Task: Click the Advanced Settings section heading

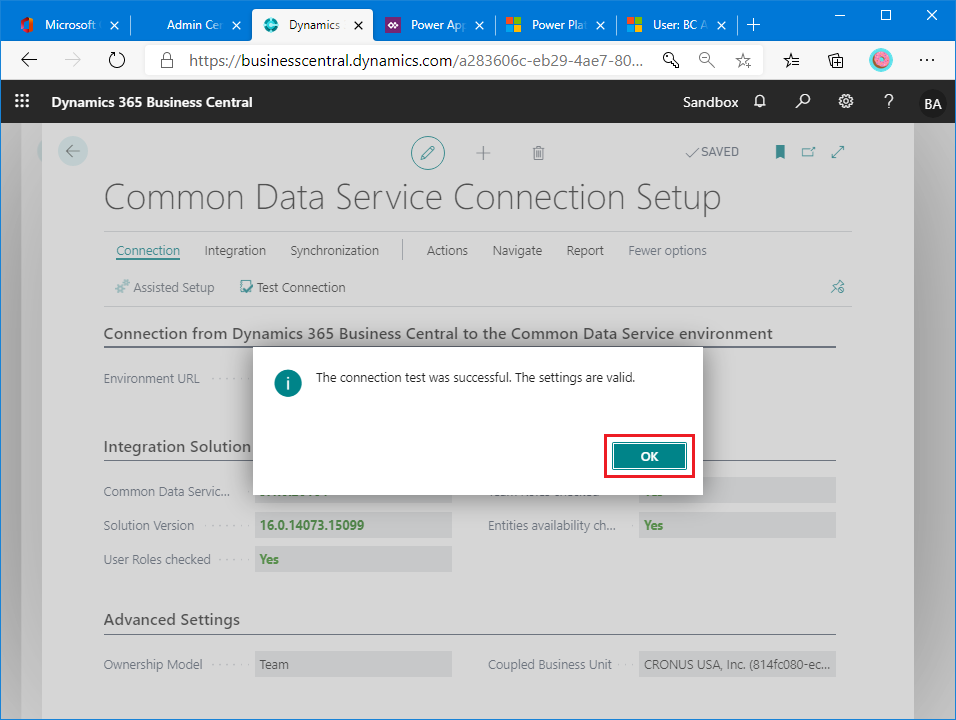Action: click(172, 619)
